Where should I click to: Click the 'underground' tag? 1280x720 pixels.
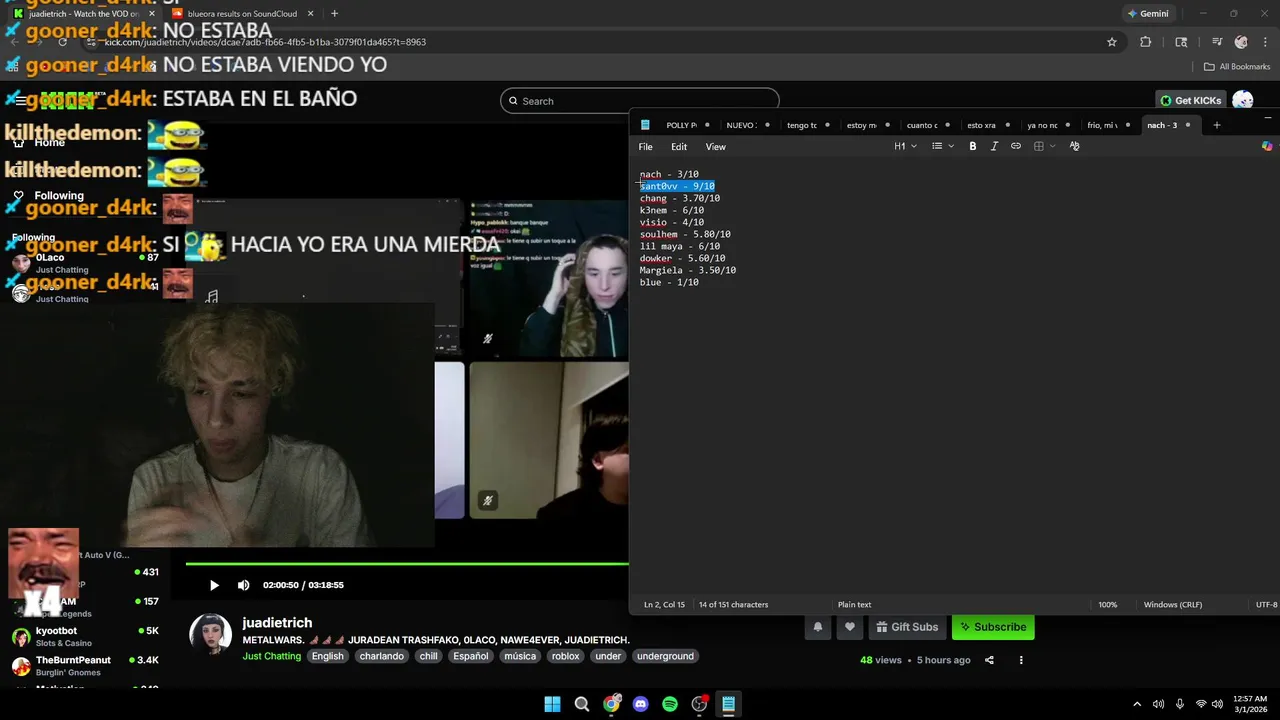tap(665, 656)
